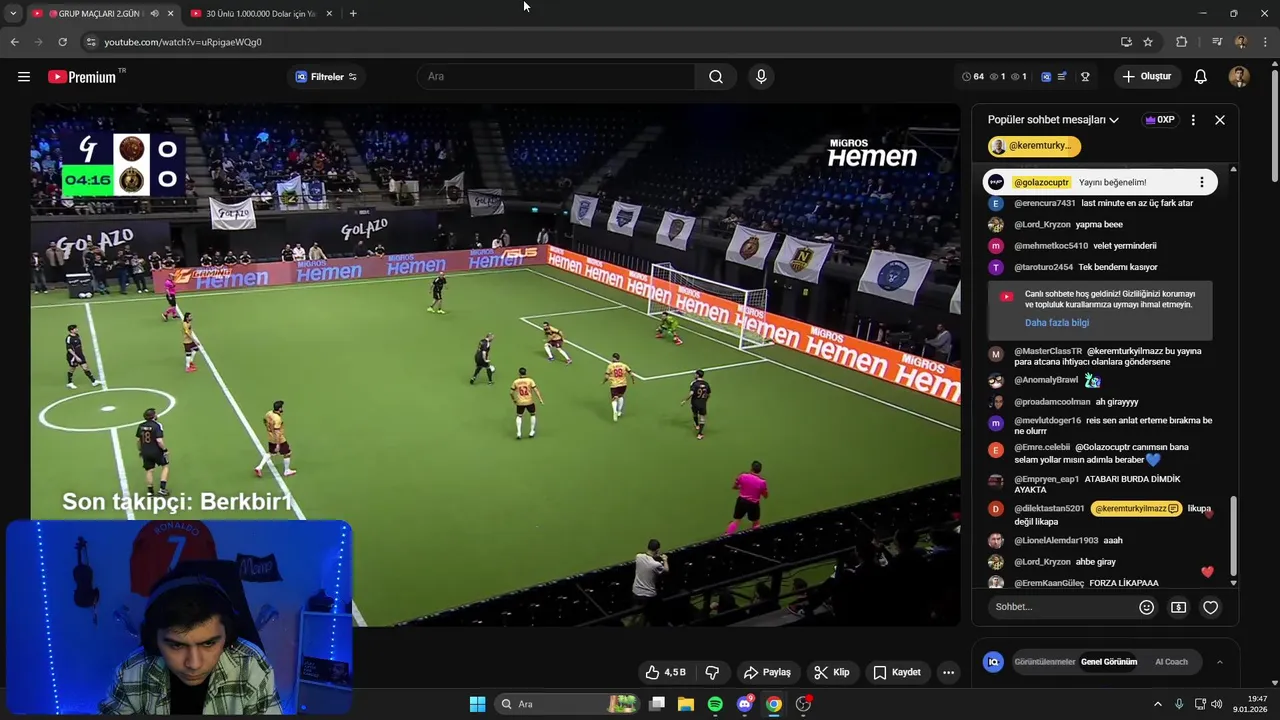1280x720 pixels.
Task: Open the install/cast icon in address bar
Action: click(1126, 42)
